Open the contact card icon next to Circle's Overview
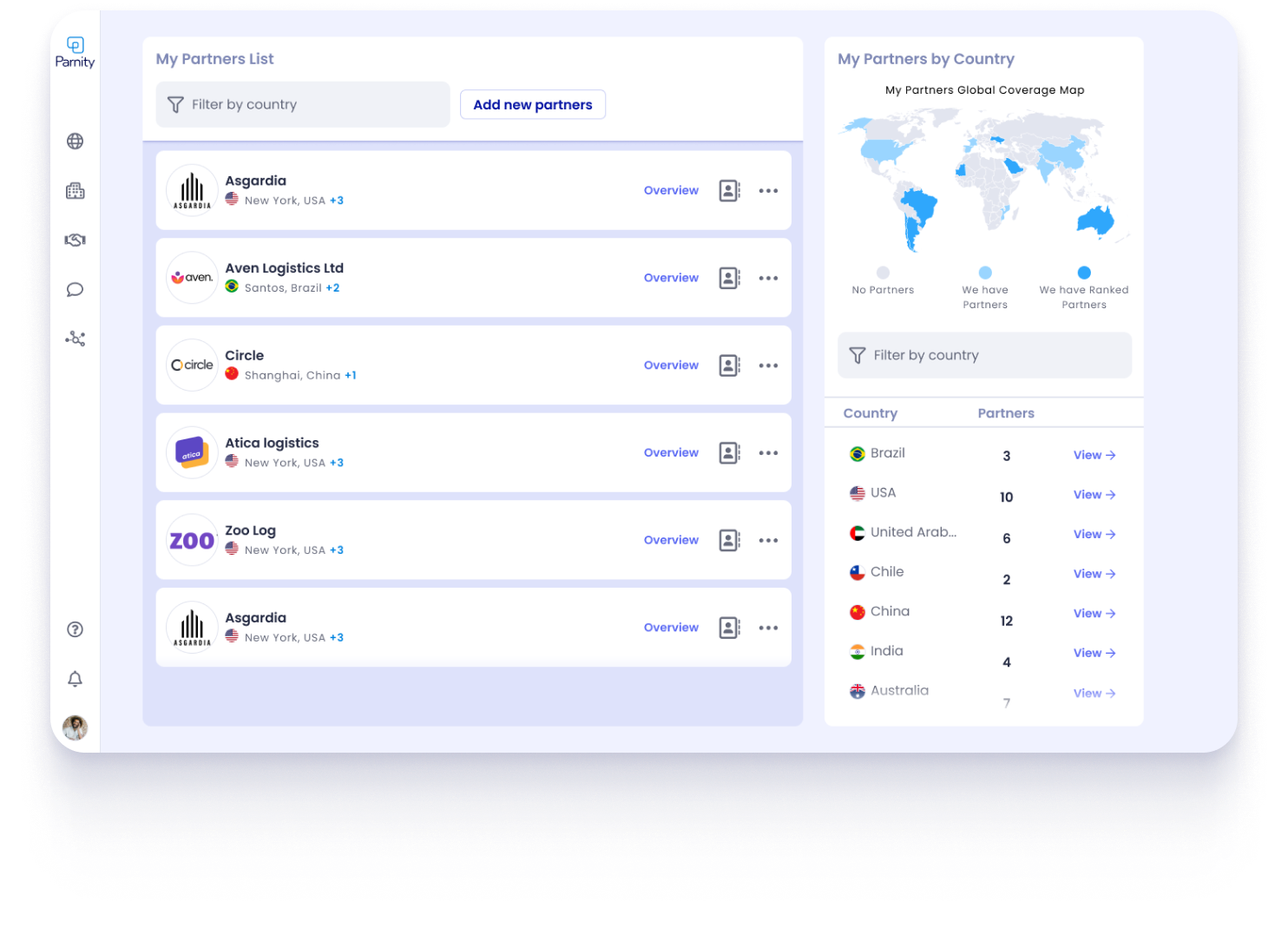 point(729,365)
